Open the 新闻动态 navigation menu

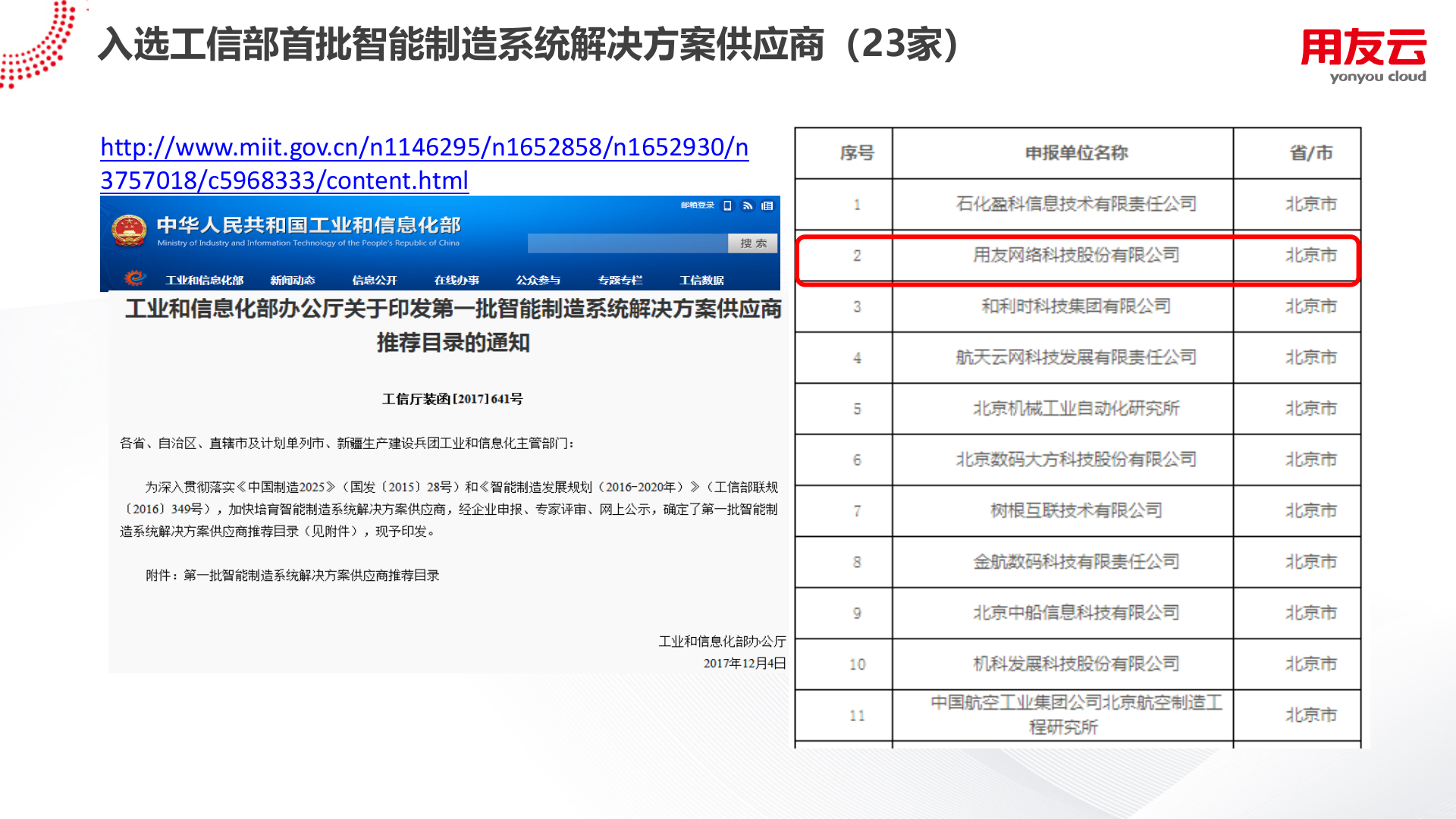pyautogui.click(x=293, y=280)
